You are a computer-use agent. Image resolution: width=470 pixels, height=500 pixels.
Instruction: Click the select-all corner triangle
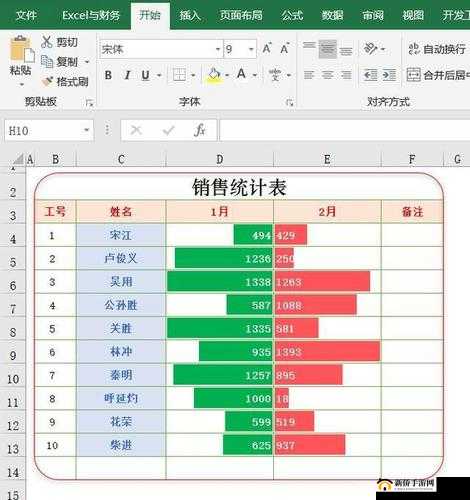click(18, 159)
